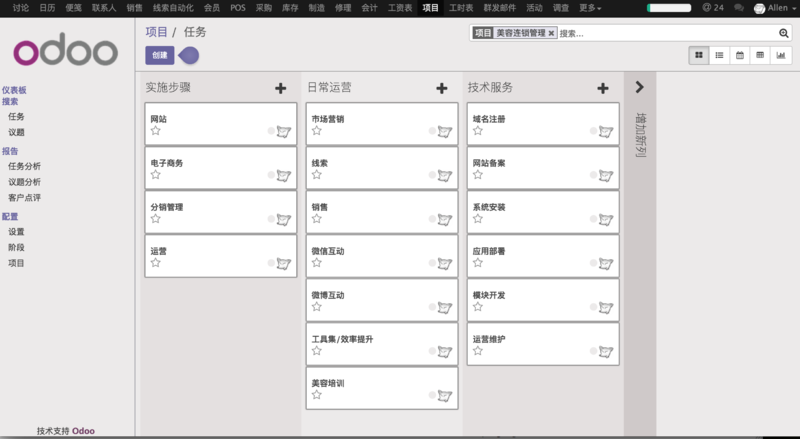The image size is (800, 439).
Task: Open the 销售 menu
Action: 134,8
